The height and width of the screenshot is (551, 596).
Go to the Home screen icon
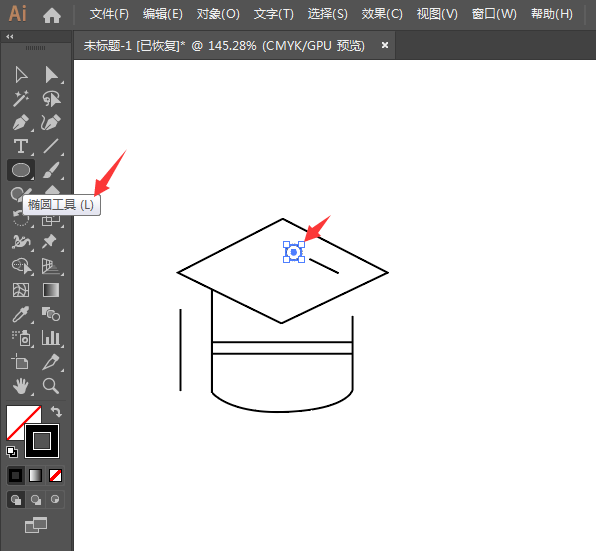(x=52, y=15)
